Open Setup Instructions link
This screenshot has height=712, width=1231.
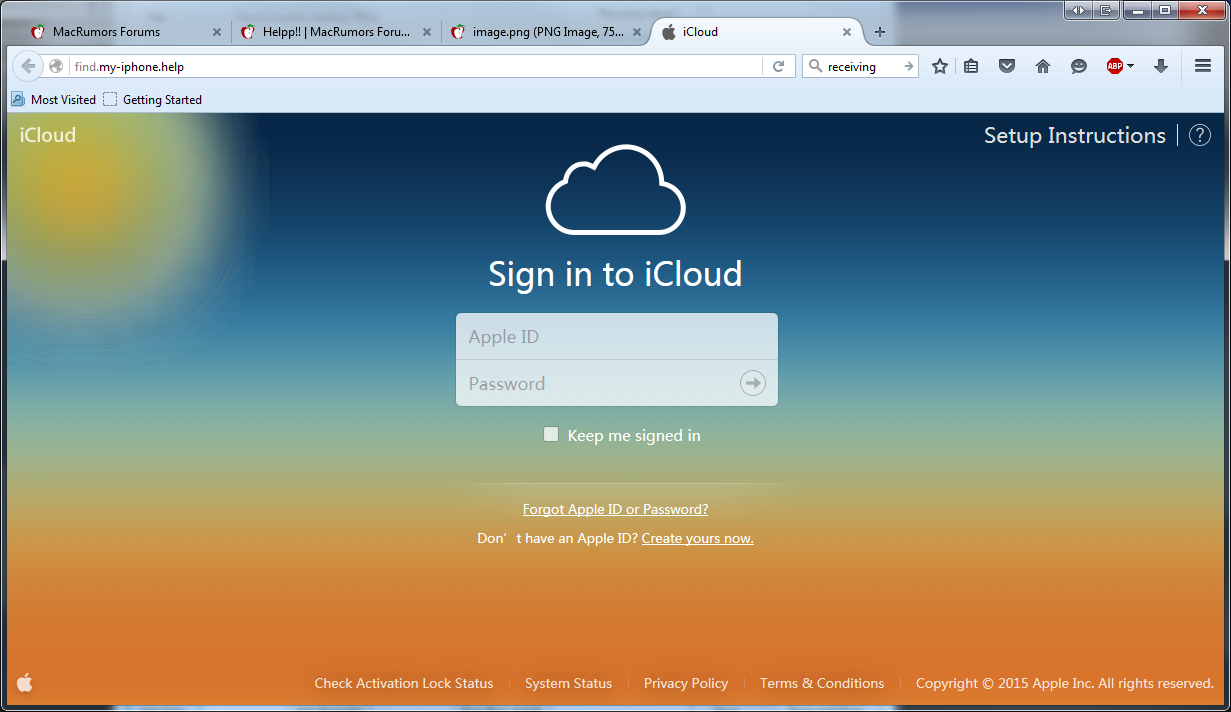tap(1075, 135)
